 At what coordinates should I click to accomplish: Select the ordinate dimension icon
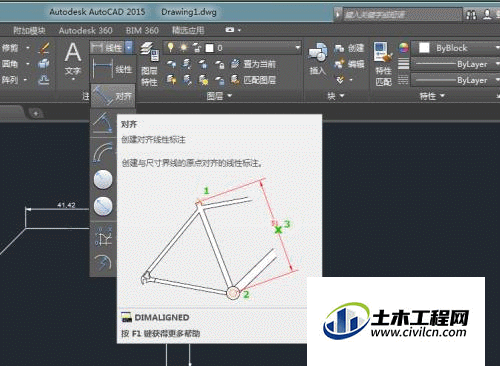coord(103,236)
